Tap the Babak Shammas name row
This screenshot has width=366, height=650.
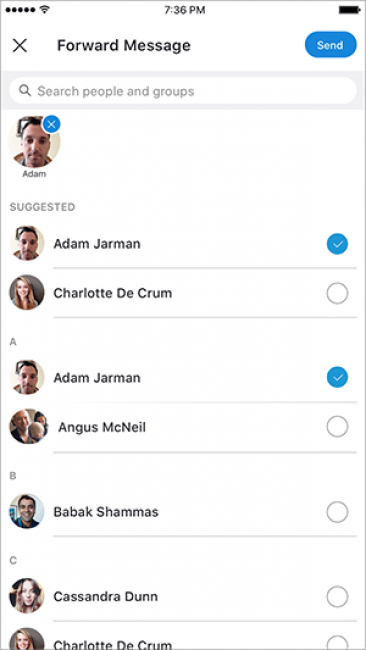[x=183, y=512]
